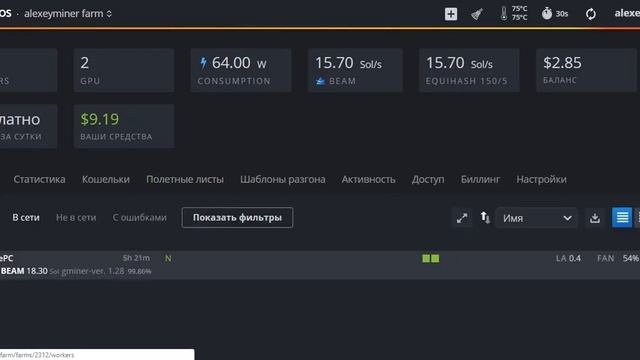640x360 pixels.
Task: Click the $9.19 ваши средства card
Action: point(124,126)
